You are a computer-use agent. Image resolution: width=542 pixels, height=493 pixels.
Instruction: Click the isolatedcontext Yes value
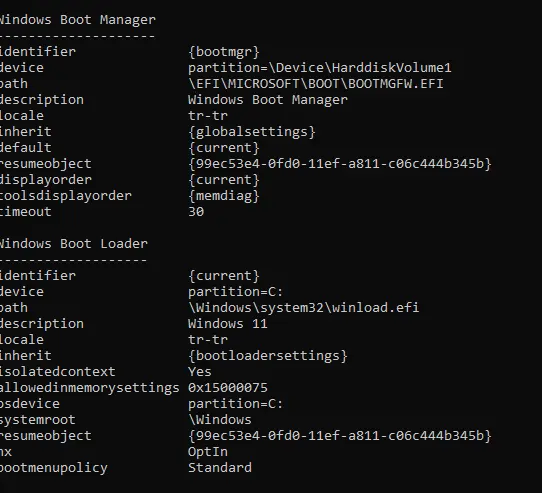point(200,372)
